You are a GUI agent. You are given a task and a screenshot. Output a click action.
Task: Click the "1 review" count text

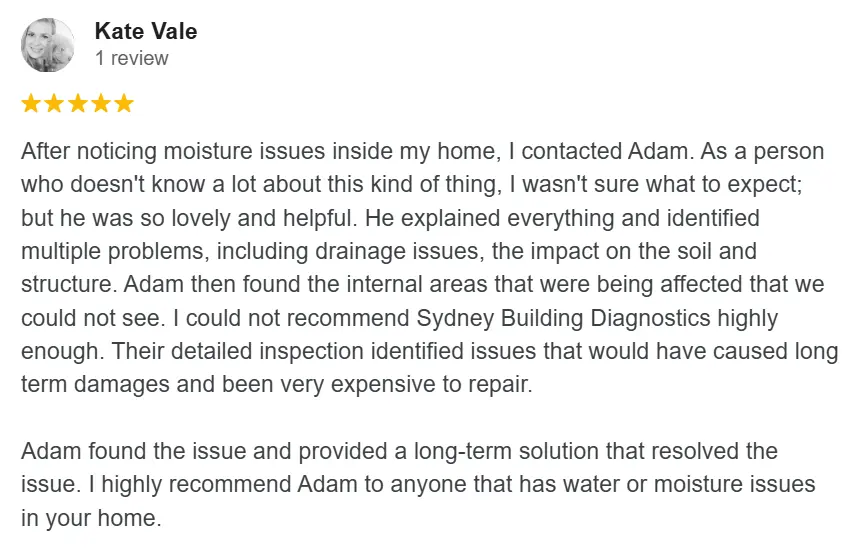[x=131, y=58]
